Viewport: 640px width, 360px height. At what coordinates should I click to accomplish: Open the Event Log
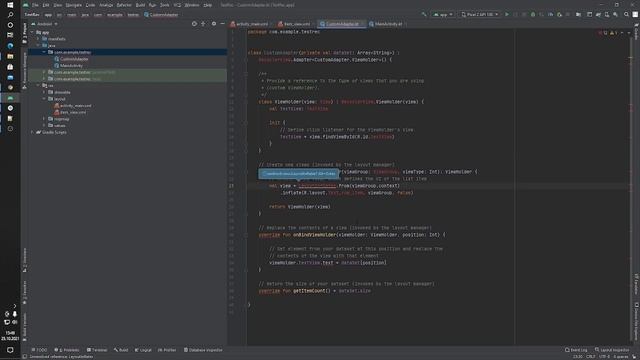[x=576, y=350]
